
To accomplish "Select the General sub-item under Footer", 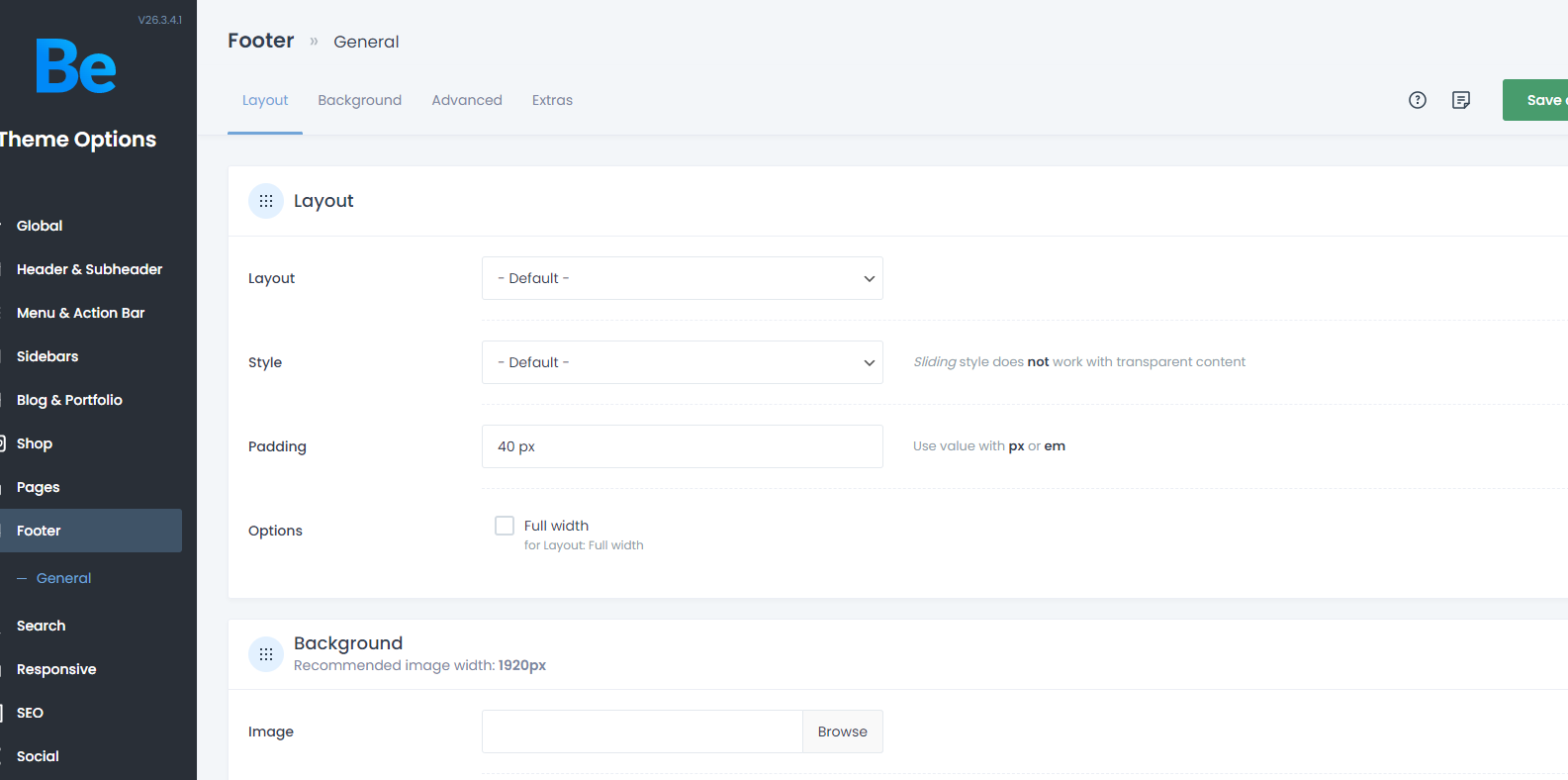I will tap(63, 578).
